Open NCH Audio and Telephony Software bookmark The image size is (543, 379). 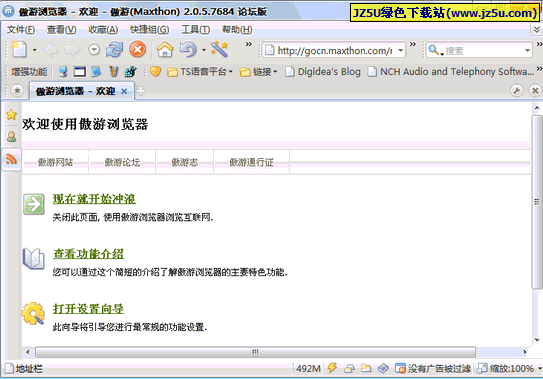point(451,72)
